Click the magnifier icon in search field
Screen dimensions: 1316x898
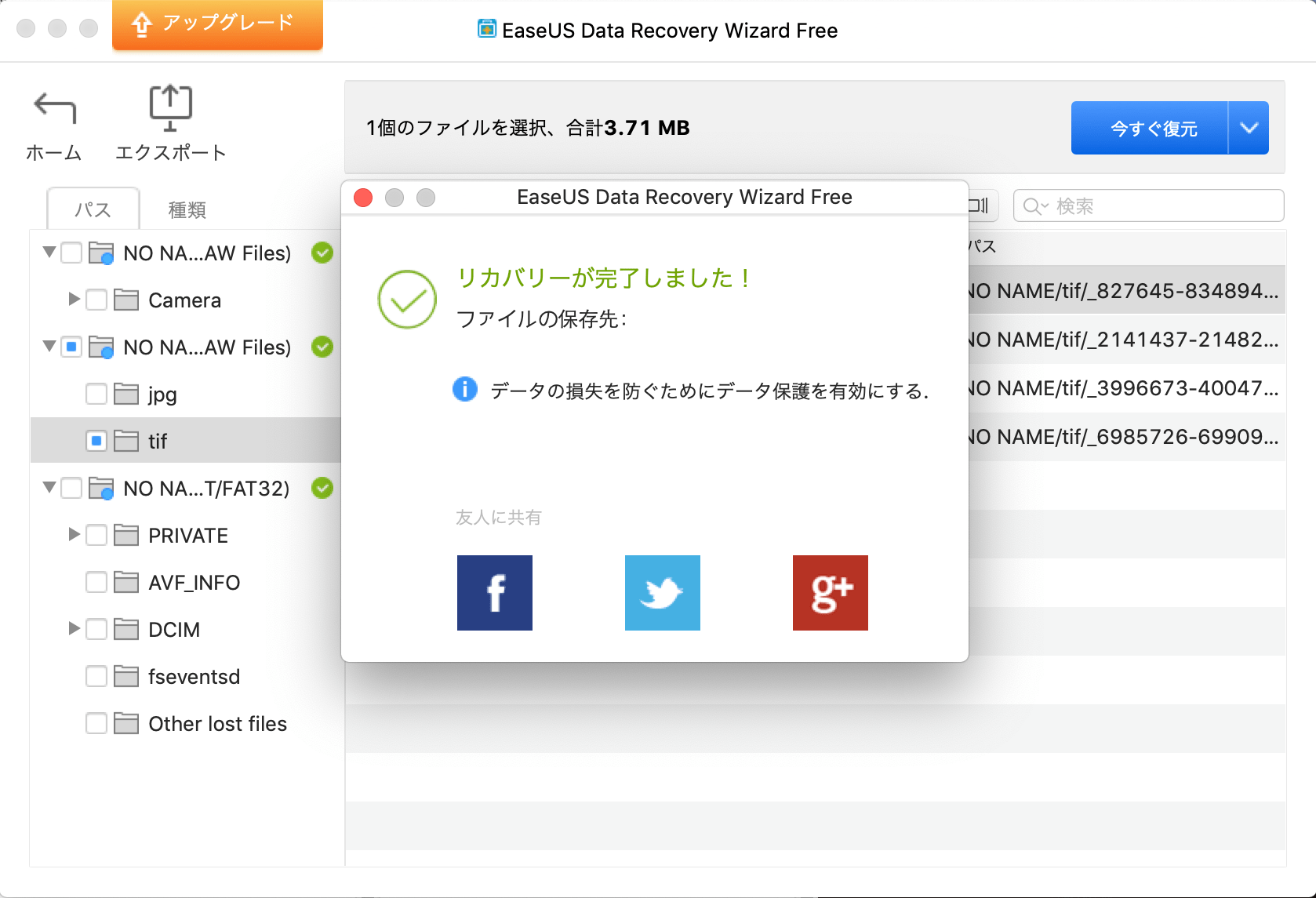(1034, 206)
